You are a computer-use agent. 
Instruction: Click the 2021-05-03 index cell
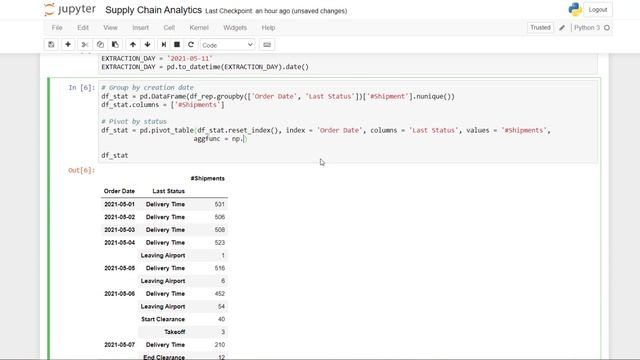tap(119, 230)
